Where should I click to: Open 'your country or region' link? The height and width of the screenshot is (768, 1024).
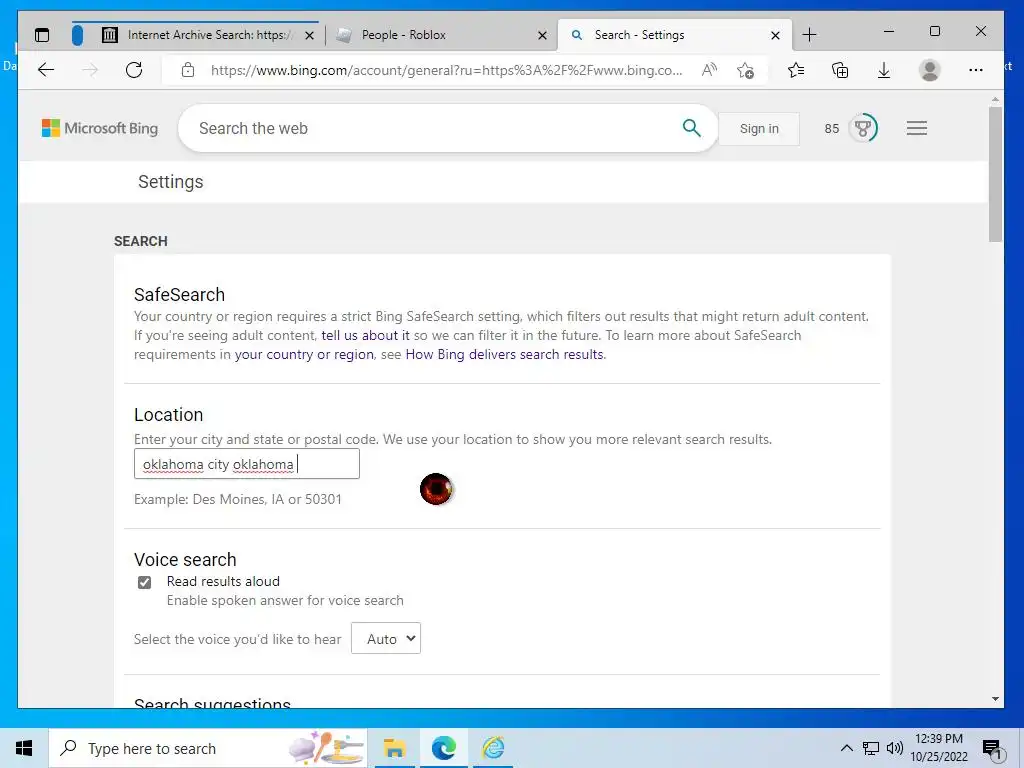[x=304, y=354]
